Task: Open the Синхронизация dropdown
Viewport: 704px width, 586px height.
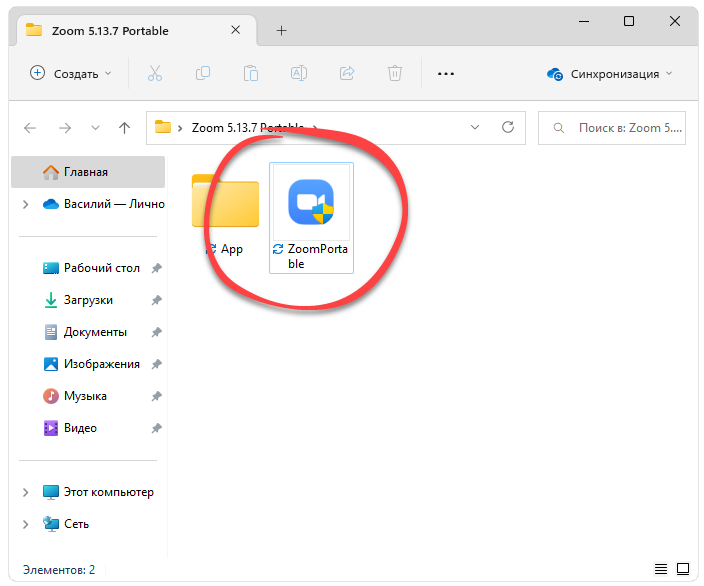Action: click(x=610, y=74)
